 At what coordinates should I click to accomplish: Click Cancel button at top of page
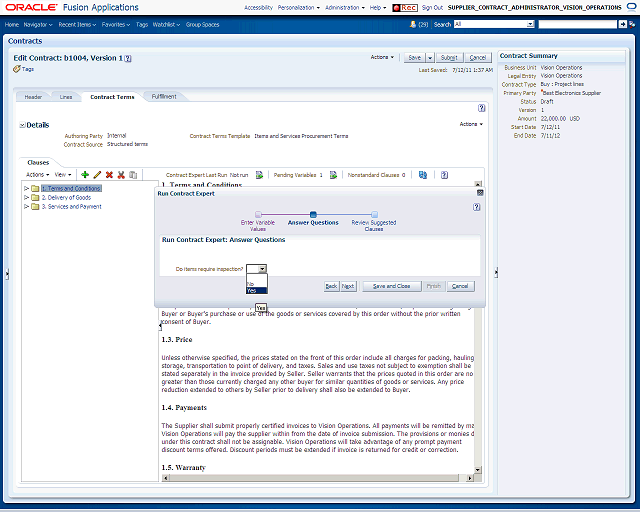click(x=478, y=58)
